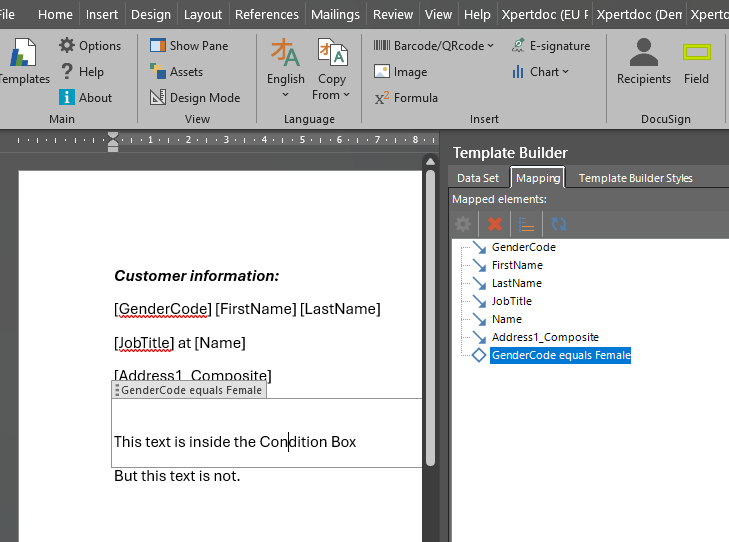Open the Home ribbon tab
729x542 pixels.
coord(55,14)
